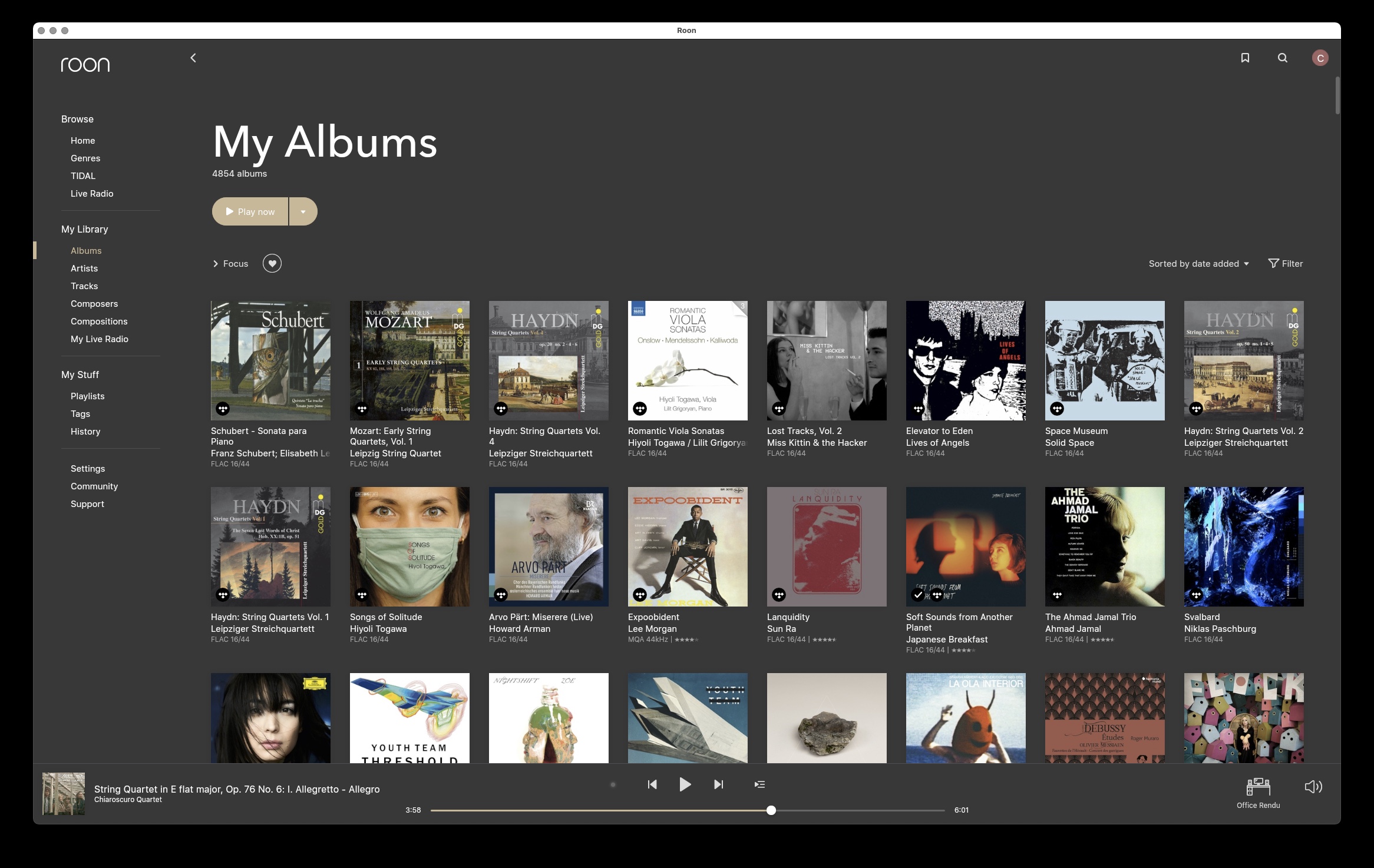This screenshot has width=1374, height=868.
Task: Click Sun Ra artist name
Action: pos(781,629)
